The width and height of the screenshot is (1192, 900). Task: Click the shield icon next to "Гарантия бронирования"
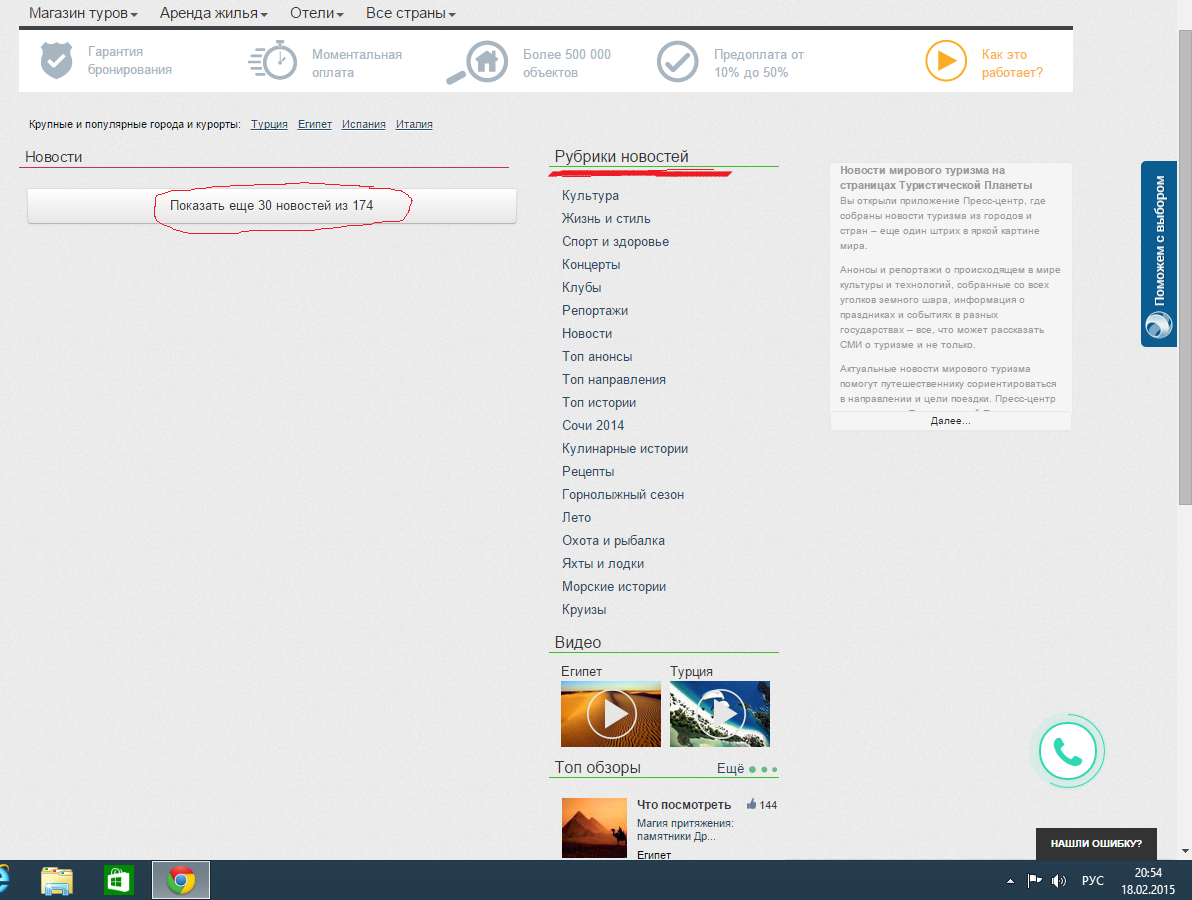pyautogui.click(x=56, y=61)
